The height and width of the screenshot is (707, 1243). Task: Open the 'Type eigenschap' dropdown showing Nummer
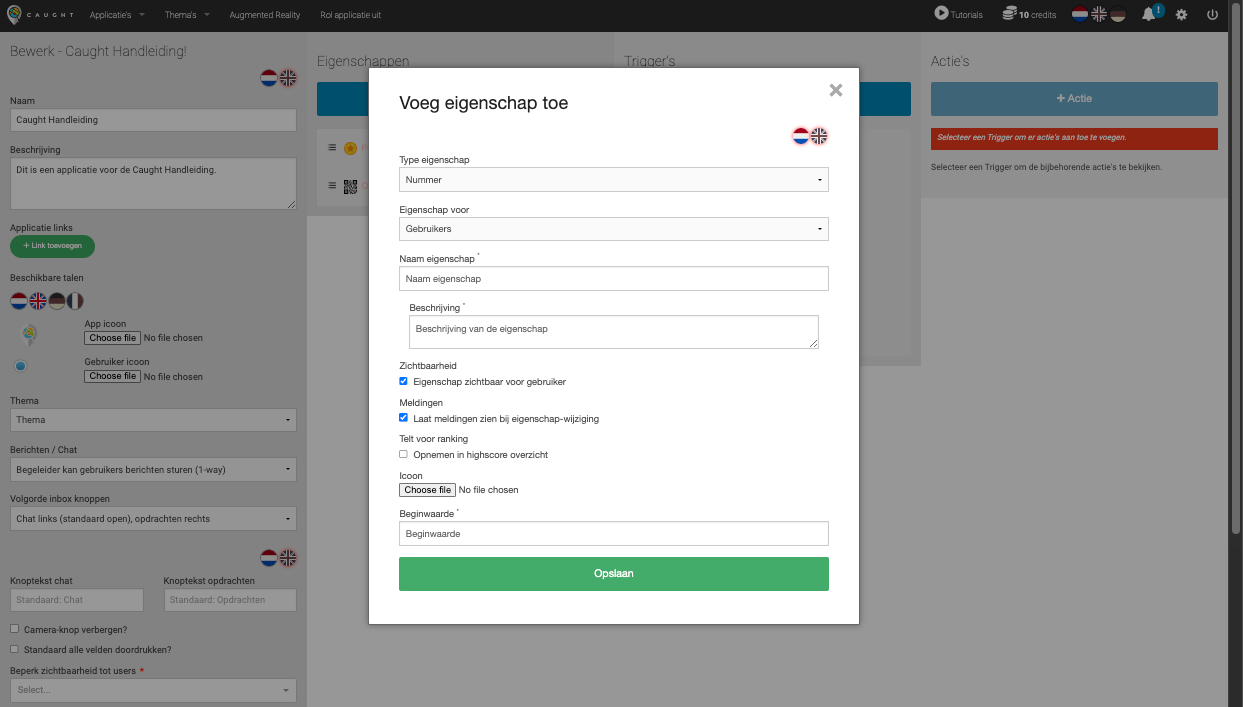pyautogui.click(x=613, y=179)
